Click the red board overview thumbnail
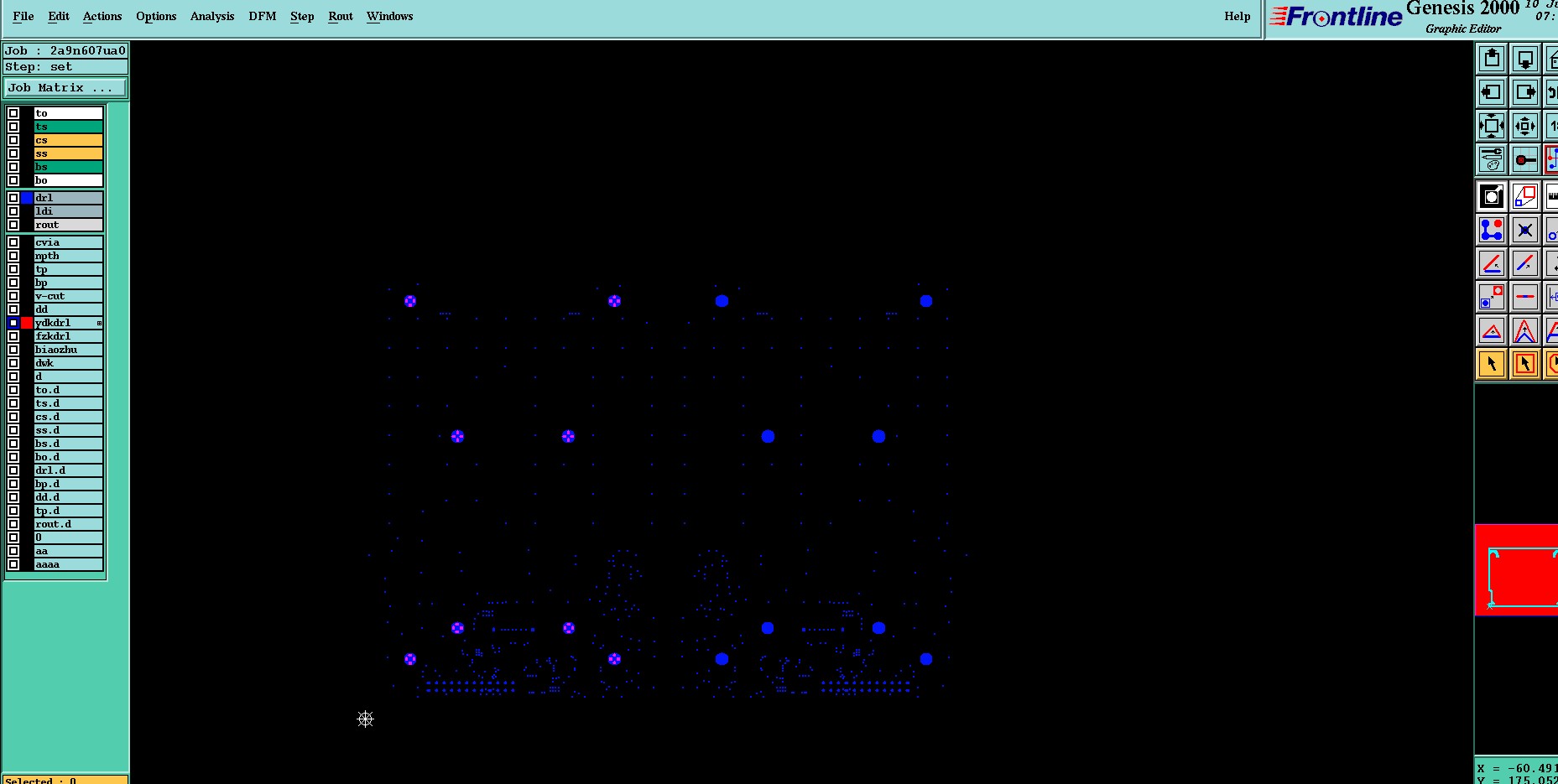 click(1516, 570)
